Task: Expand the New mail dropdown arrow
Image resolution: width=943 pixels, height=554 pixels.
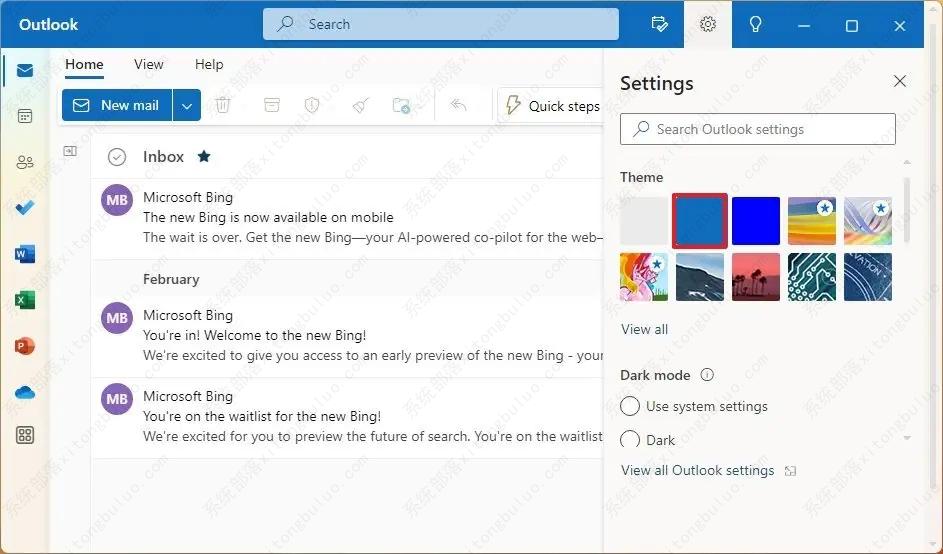Action: pyautogui.click(x=187, y=105)
